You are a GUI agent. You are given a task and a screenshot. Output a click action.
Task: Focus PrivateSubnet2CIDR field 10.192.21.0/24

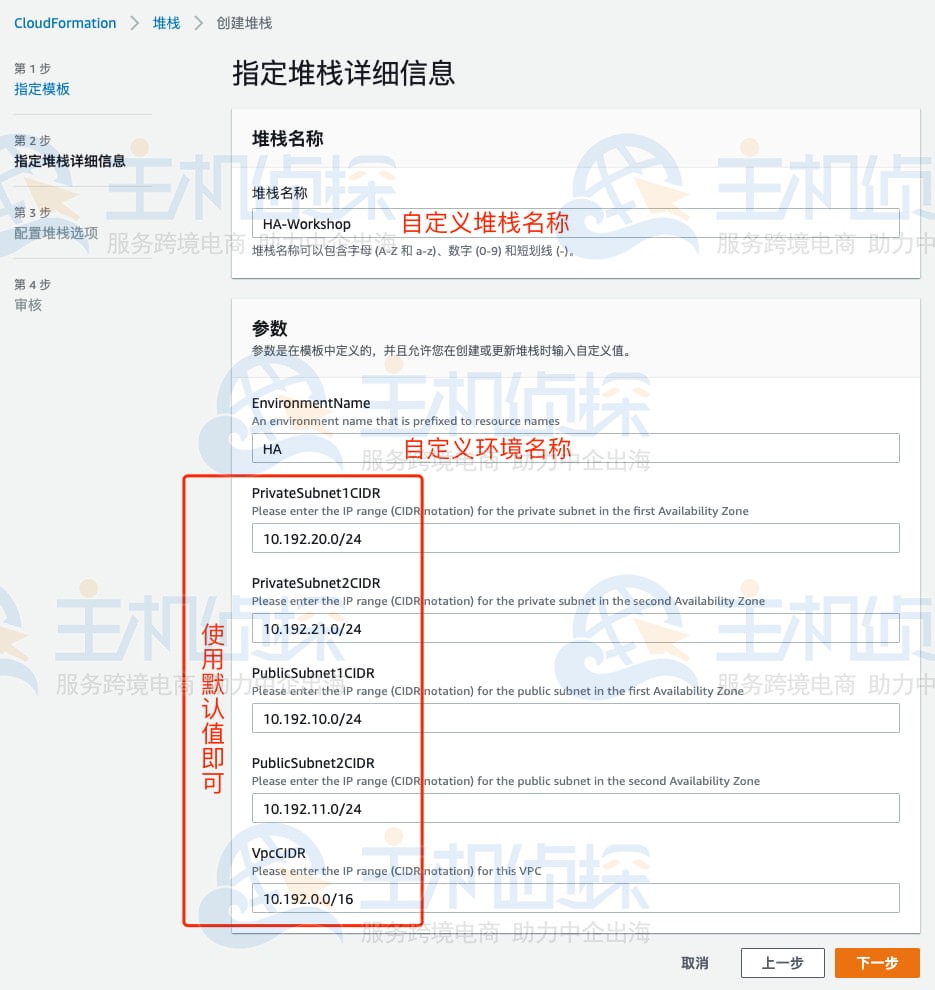(x=575, y=628)
